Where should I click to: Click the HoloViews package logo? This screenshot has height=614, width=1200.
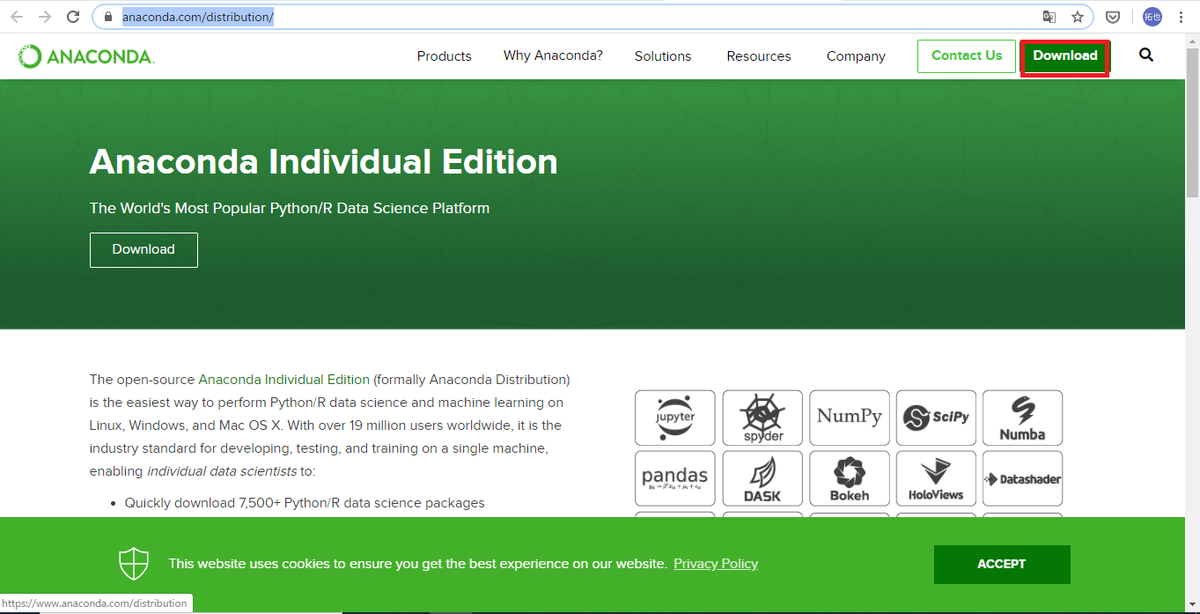(936, 478)
